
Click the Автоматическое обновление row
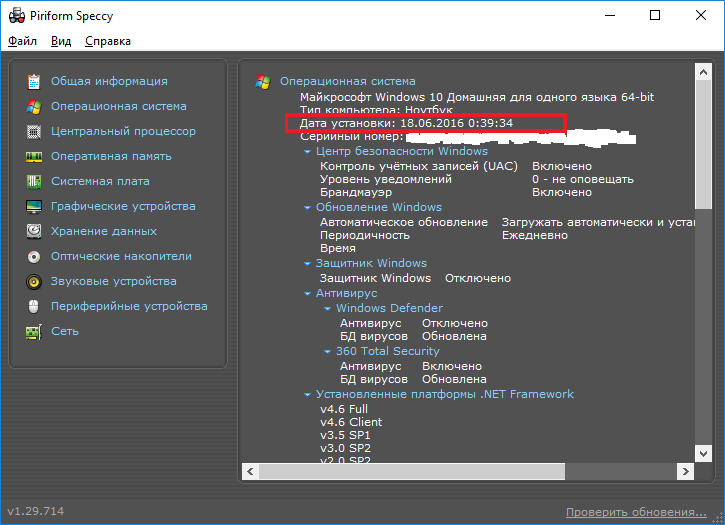507,222
